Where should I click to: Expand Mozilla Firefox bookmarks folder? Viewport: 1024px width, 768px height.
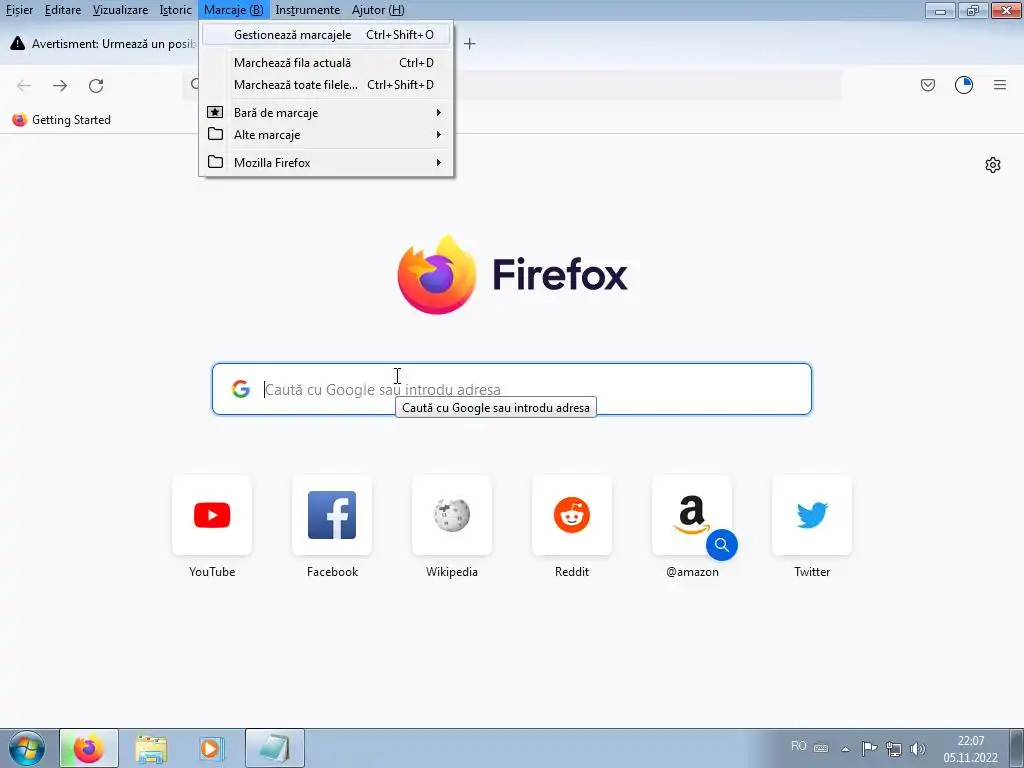click(x=326, y=163)
